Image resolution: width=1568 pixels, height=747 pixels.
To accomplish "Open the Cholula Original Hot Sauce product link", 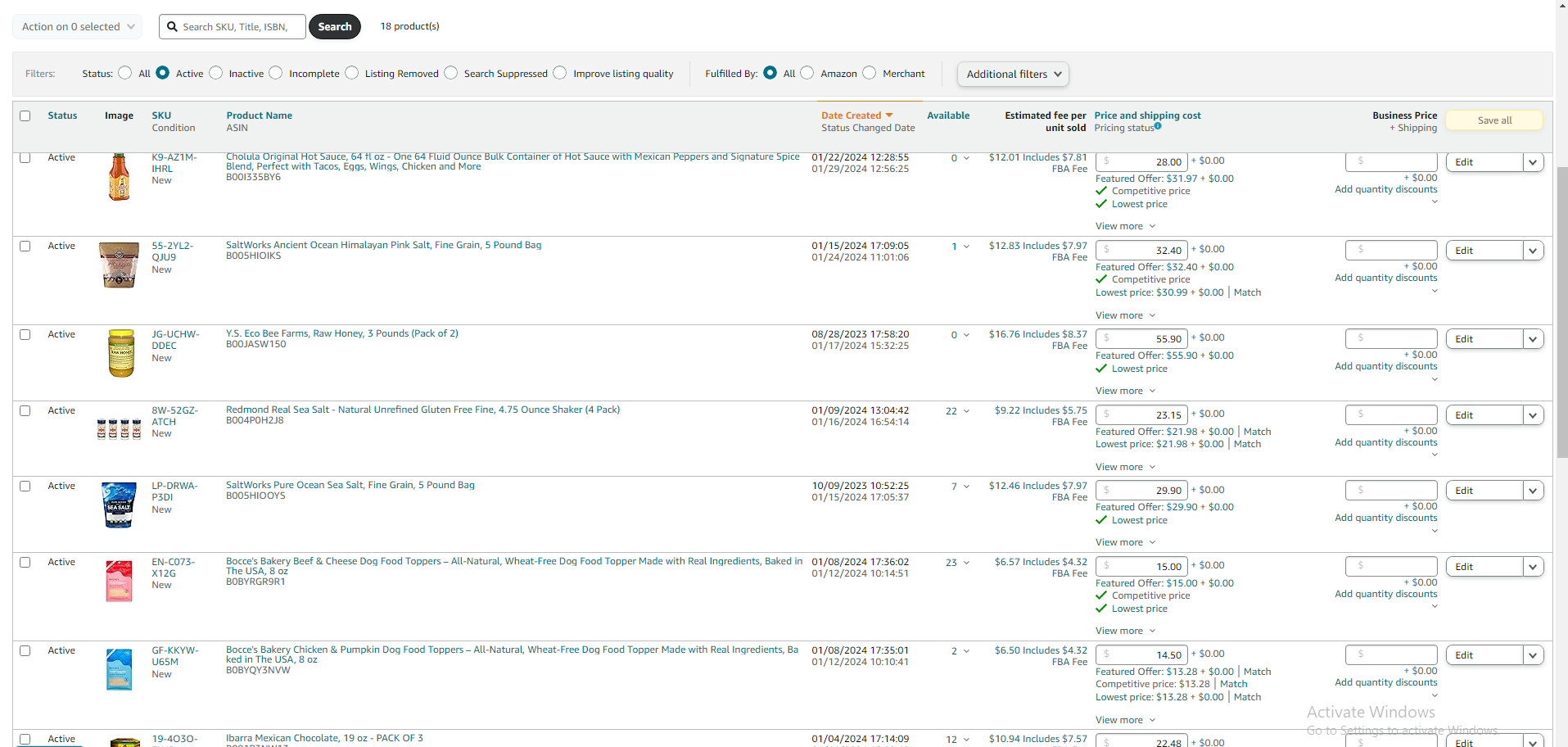I will pyautogui.click(x=513, y=161).
